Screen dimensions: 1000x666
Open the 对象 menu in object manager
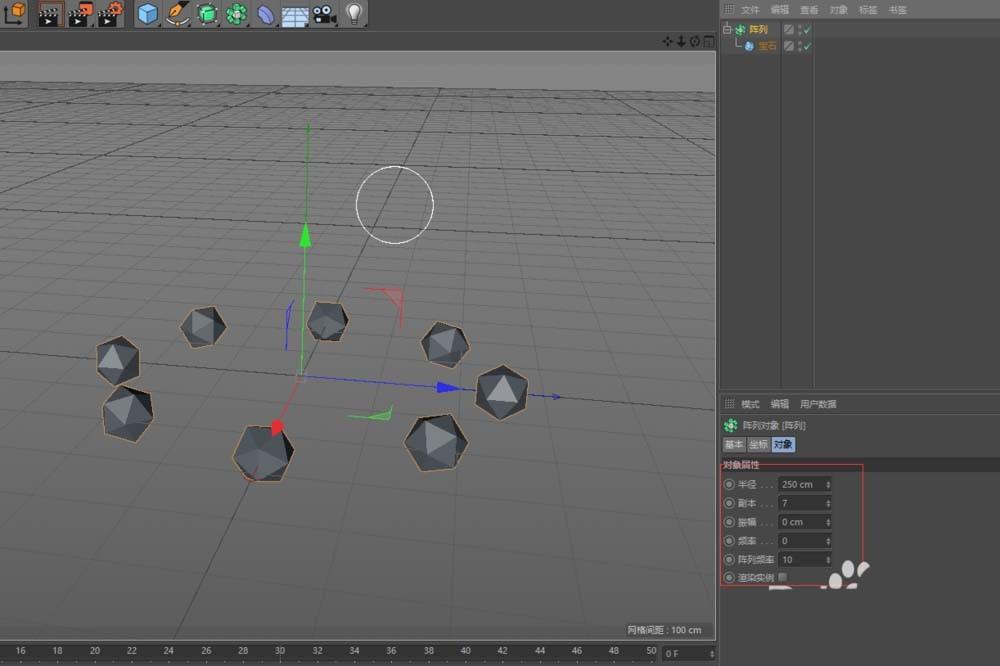[837, 9]
